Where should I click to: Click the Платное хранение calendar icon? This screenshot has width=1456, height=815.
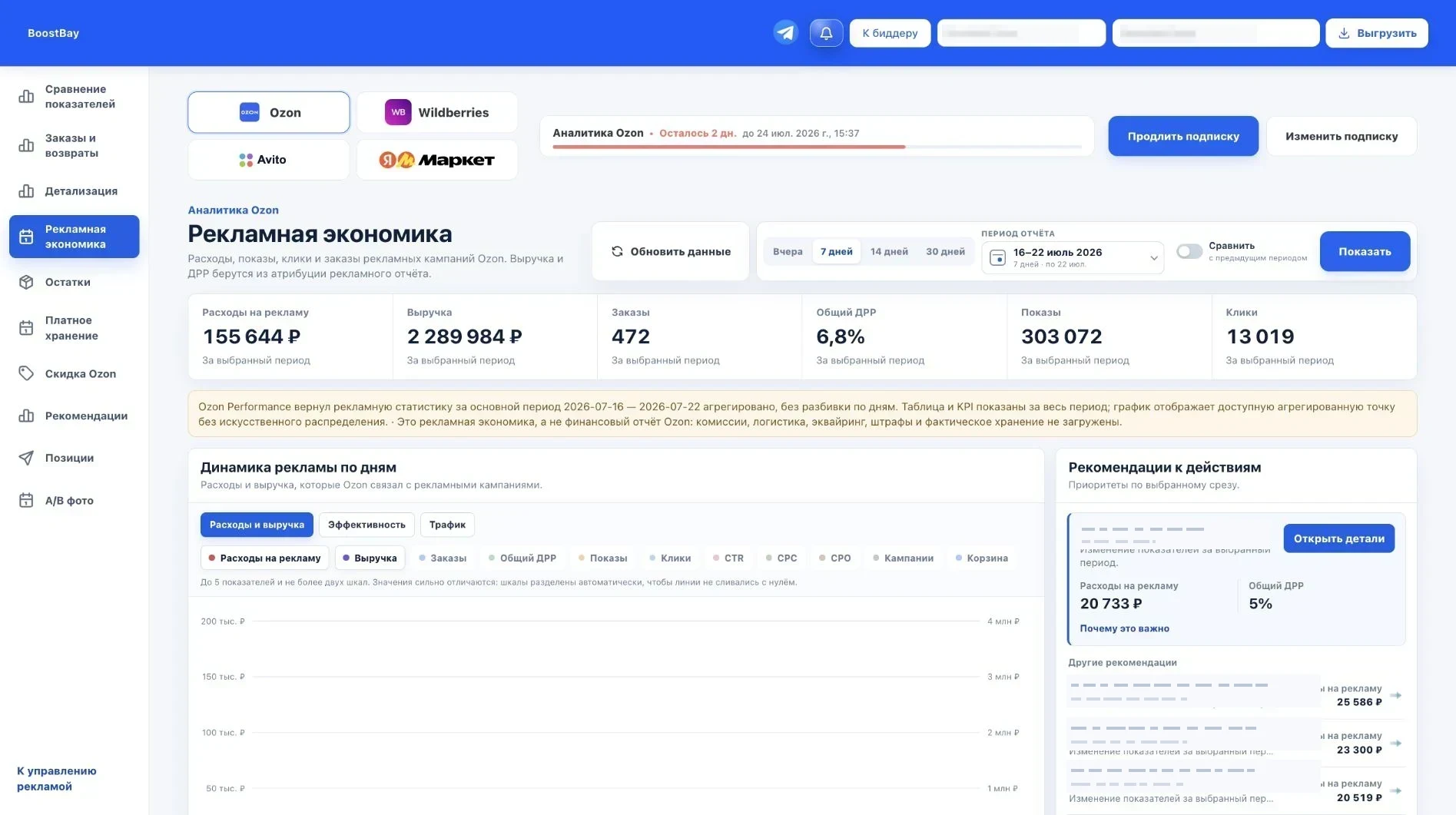pos(26,328)
